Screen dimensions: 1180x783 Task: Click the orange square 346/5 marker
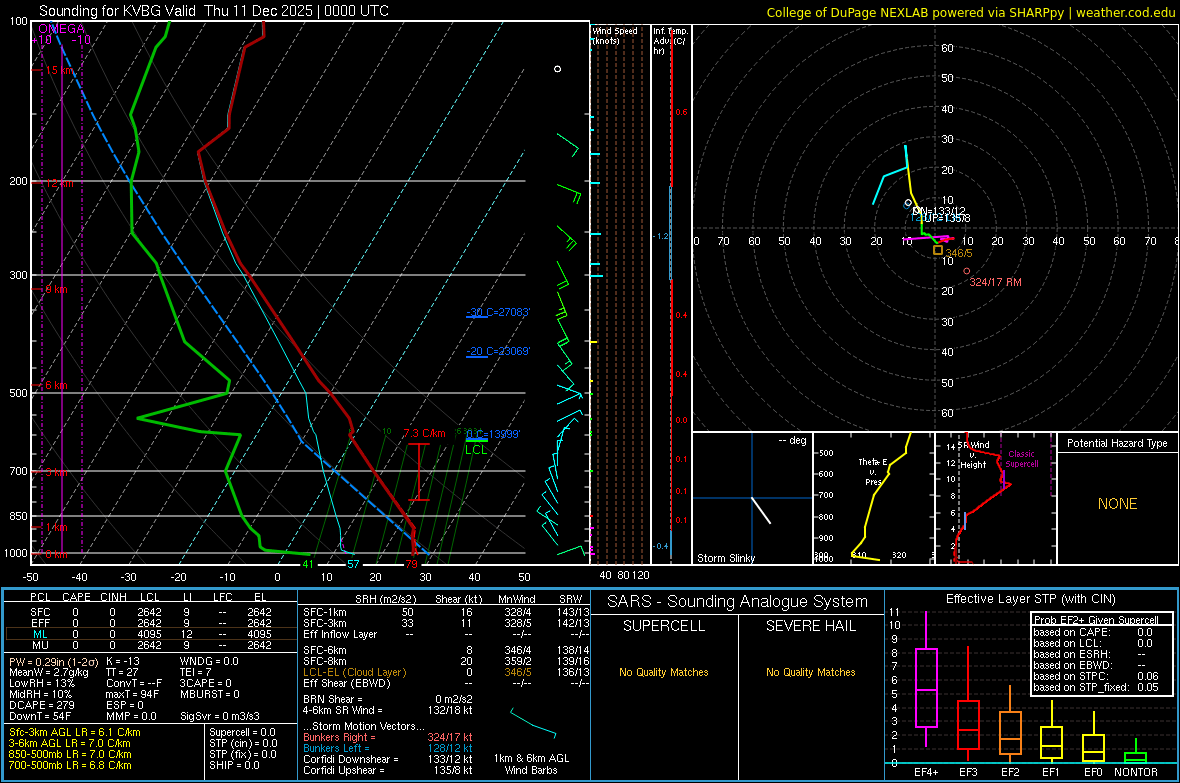point(938,250)
